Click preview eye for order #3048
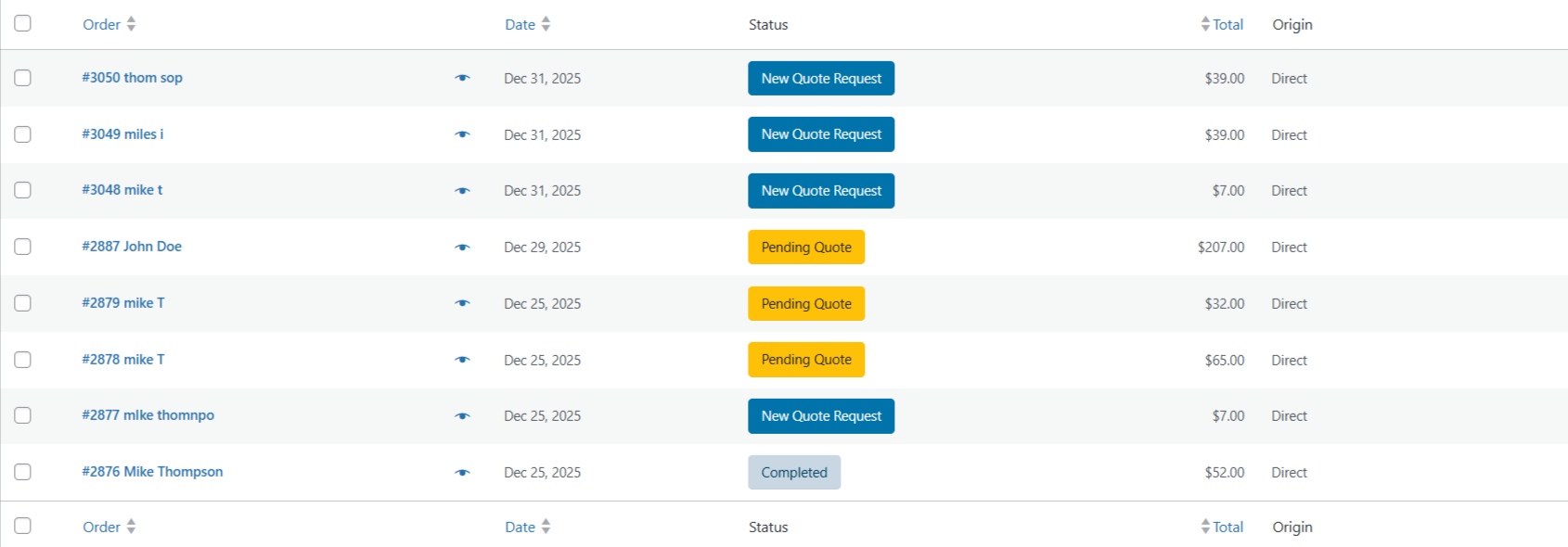Screen dimensions: 1568x547 point(462,191)
